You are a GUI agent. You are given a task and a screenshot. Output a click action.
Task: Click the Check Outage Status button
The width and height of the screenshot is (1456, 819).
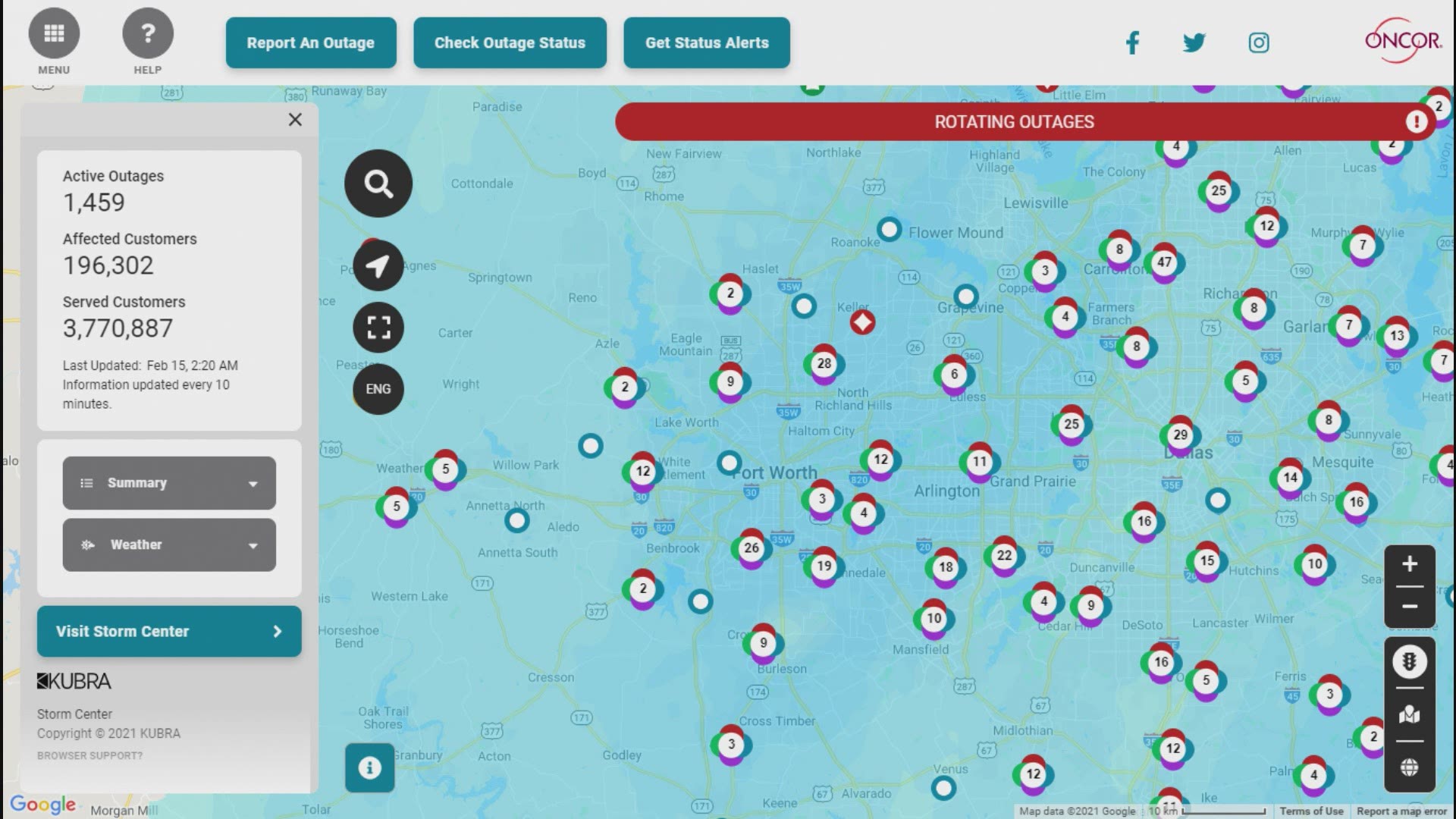click(510, 42)
